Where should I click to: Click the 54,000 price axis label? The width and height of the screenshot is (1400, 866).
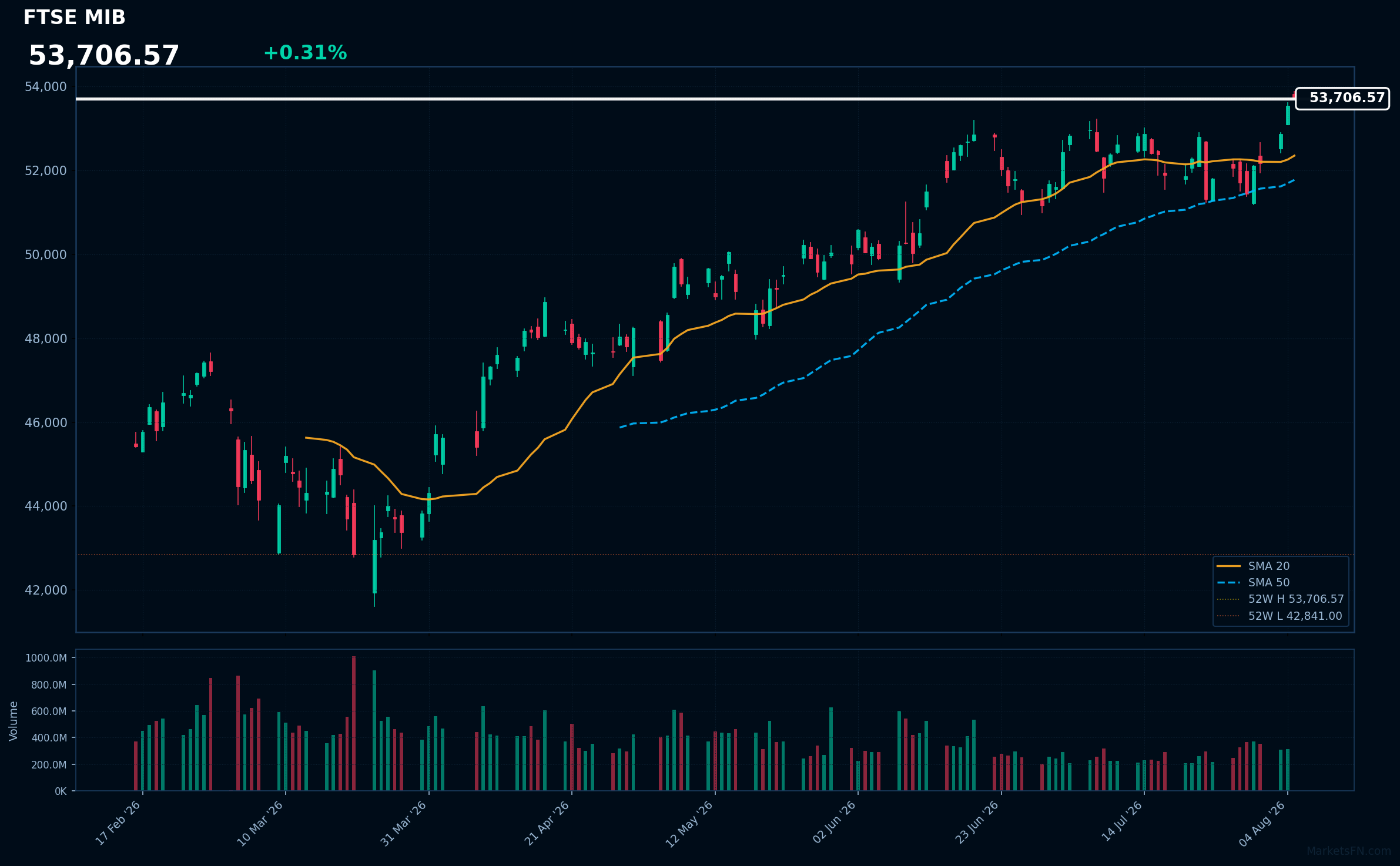(46, 87)
